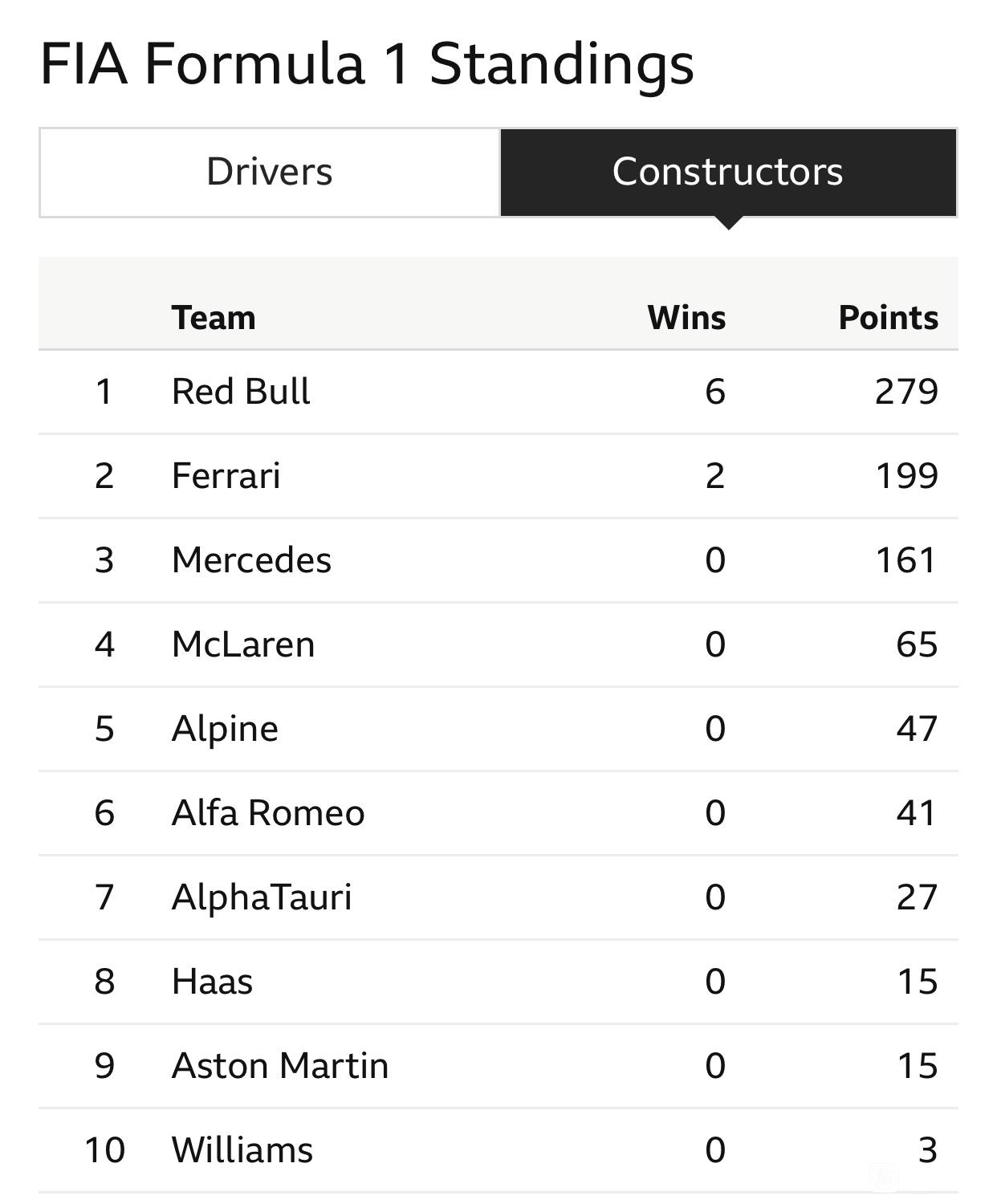Switch to the Drivers tab
997x1204 pixels.
pos(270,172)
